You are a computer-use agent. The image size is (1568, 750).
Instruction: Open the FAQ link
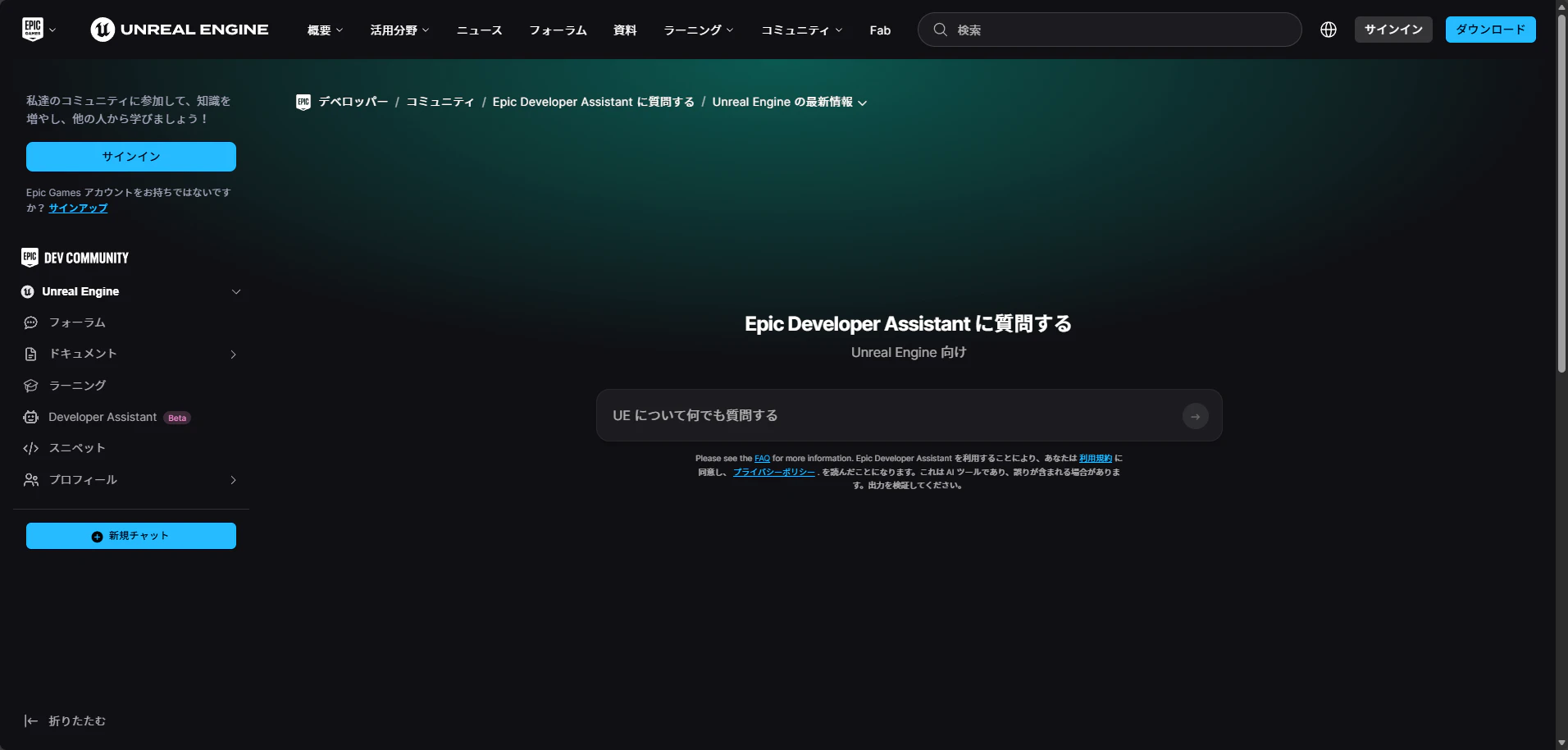click(762, 459)
